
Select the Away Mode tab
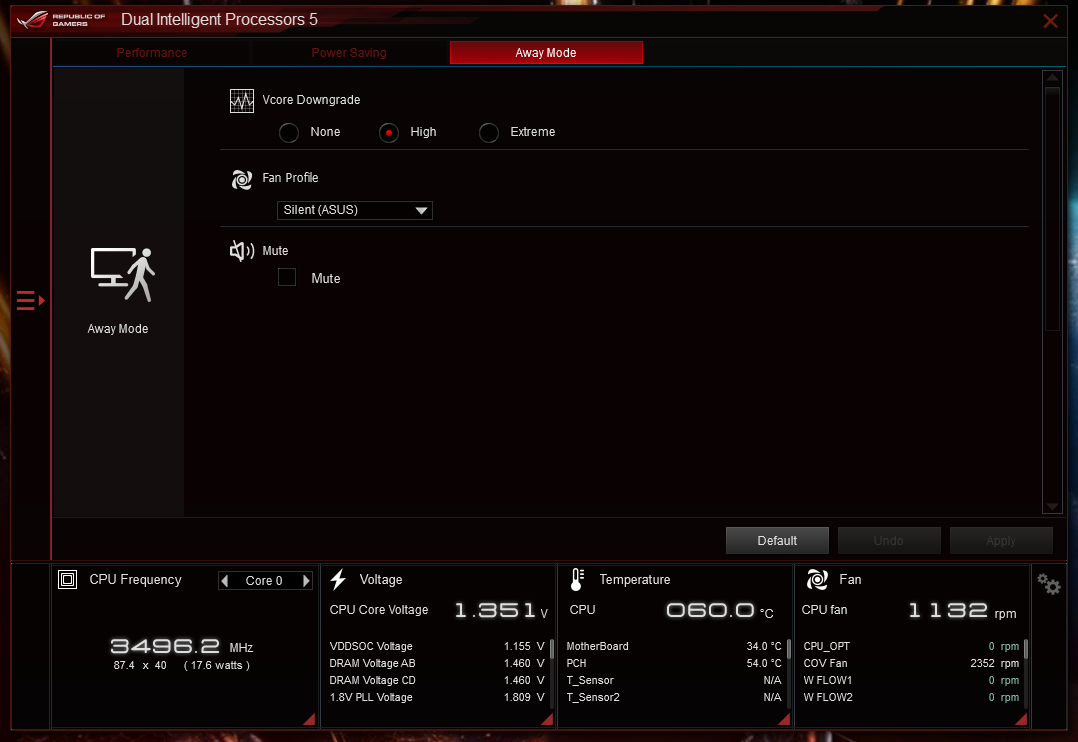tap(546, 53)
